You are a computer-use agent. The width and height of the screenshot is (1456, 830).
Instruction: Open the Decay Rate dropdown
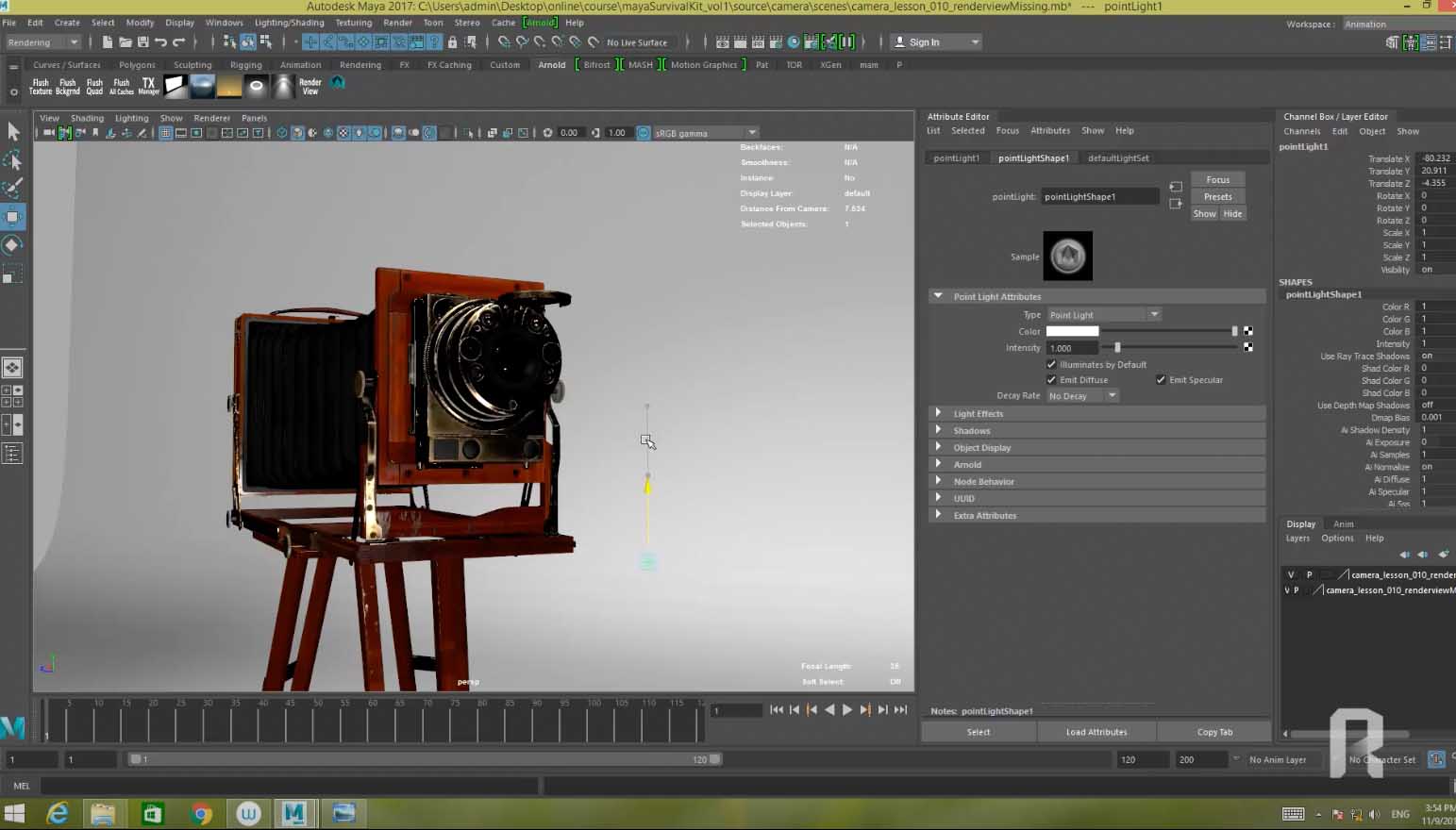[x=1082, y=396]
